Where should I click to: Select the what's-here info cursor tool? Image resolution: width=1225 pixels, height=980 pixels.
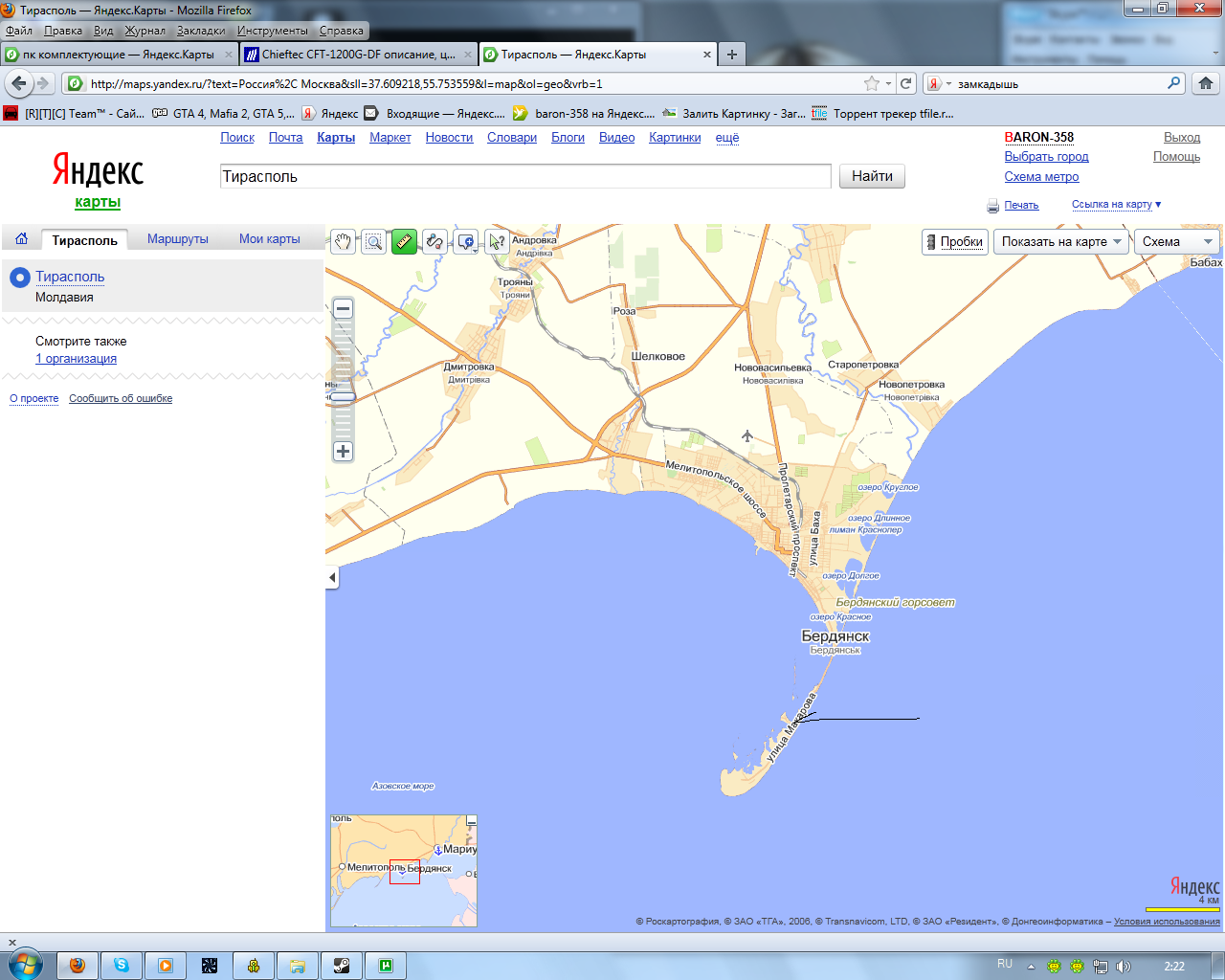tap(497, 242)
